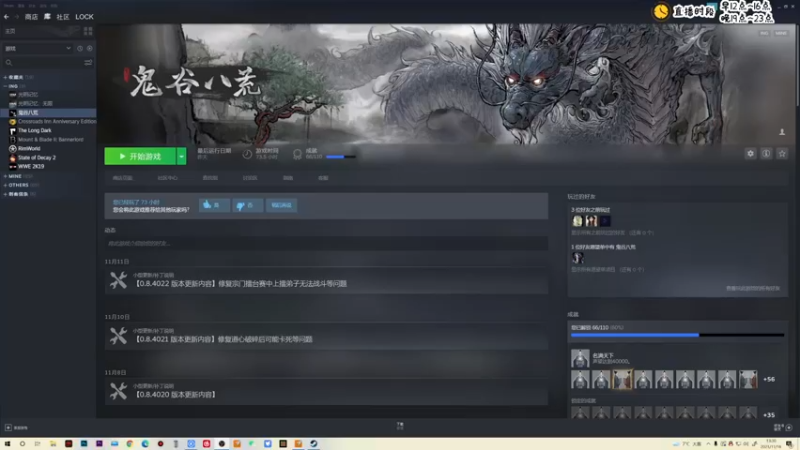Image resolution: width=800 pixels, height=450 pixels.
Task: Click wishlist friend avatar
Action: tap(578, 258)
